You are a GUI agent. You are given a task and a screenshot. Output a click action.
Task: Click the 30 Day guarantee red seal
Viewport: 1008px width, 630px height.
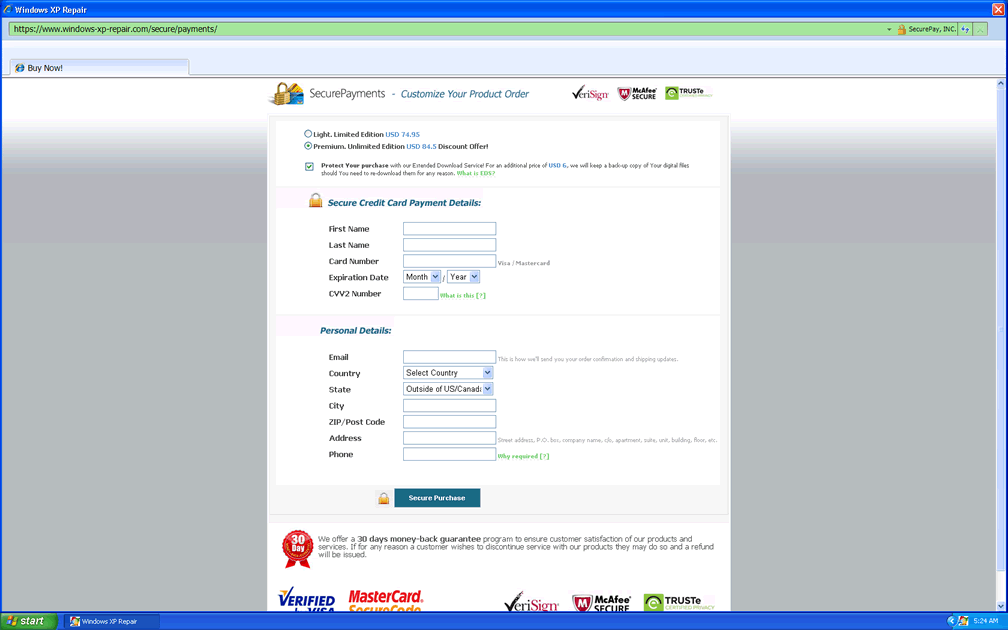297,548
